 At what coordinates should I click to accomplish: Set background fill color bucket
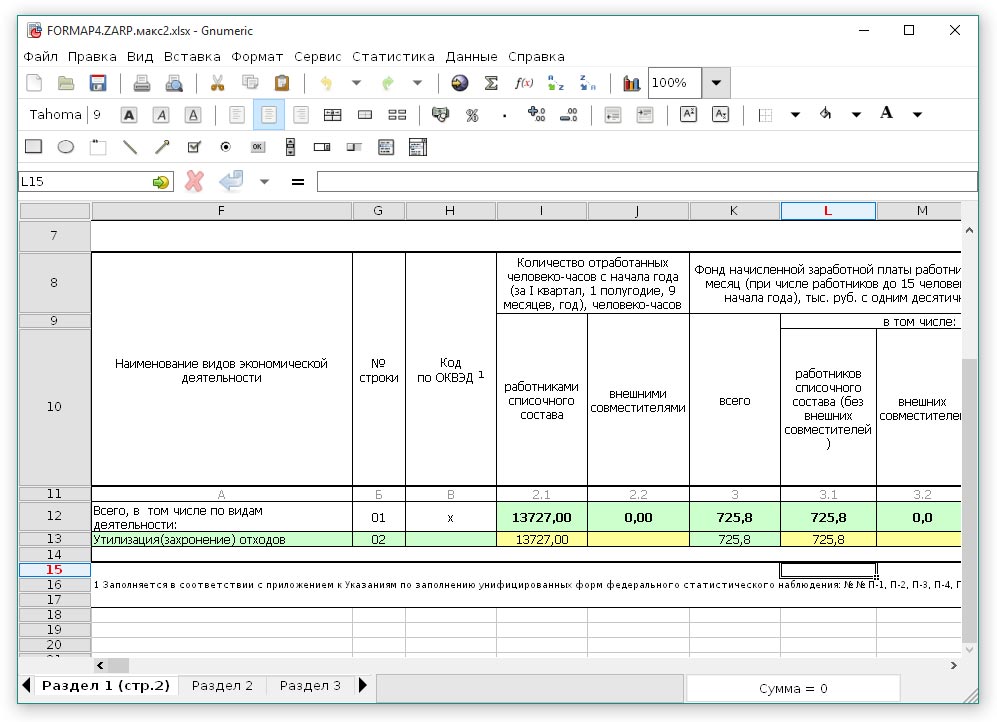(825, 114)
